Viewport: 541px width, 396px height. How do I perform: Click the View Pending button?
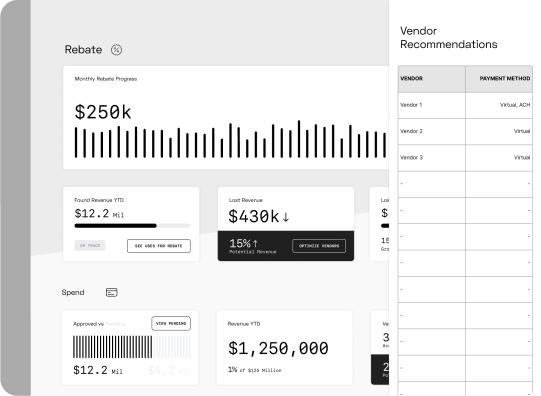click(171, 324)
